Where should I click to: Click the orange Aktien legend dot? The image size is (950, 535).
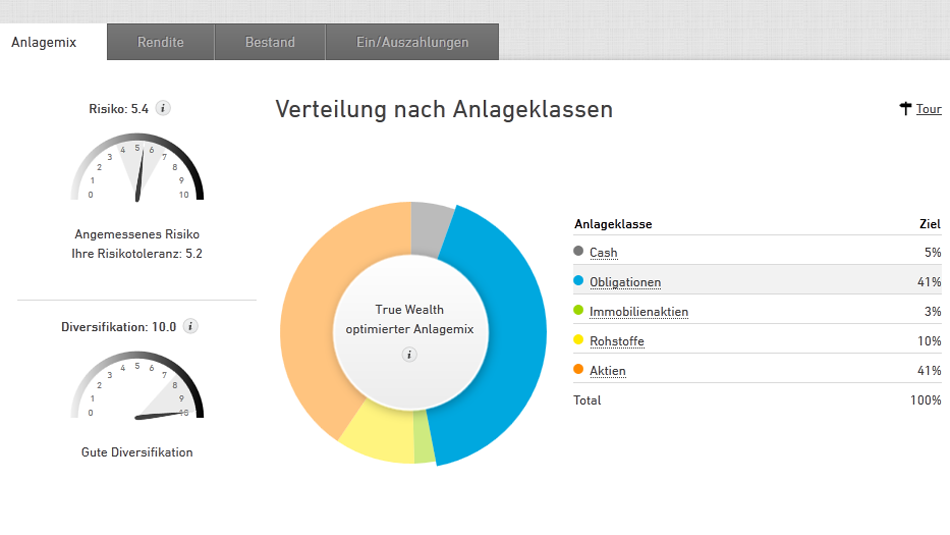(x=578, y=369)
